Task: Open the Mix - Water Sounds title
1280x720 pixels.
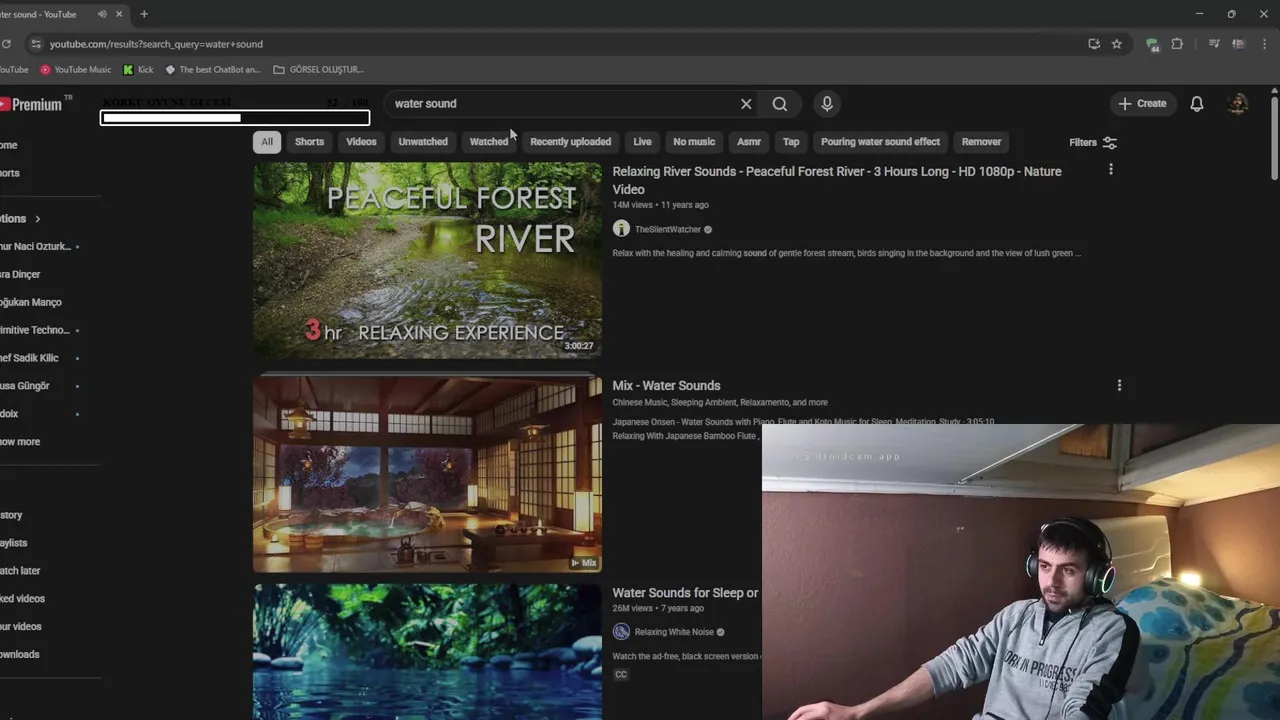Action: pyautogui.click(x=666, y=386)
